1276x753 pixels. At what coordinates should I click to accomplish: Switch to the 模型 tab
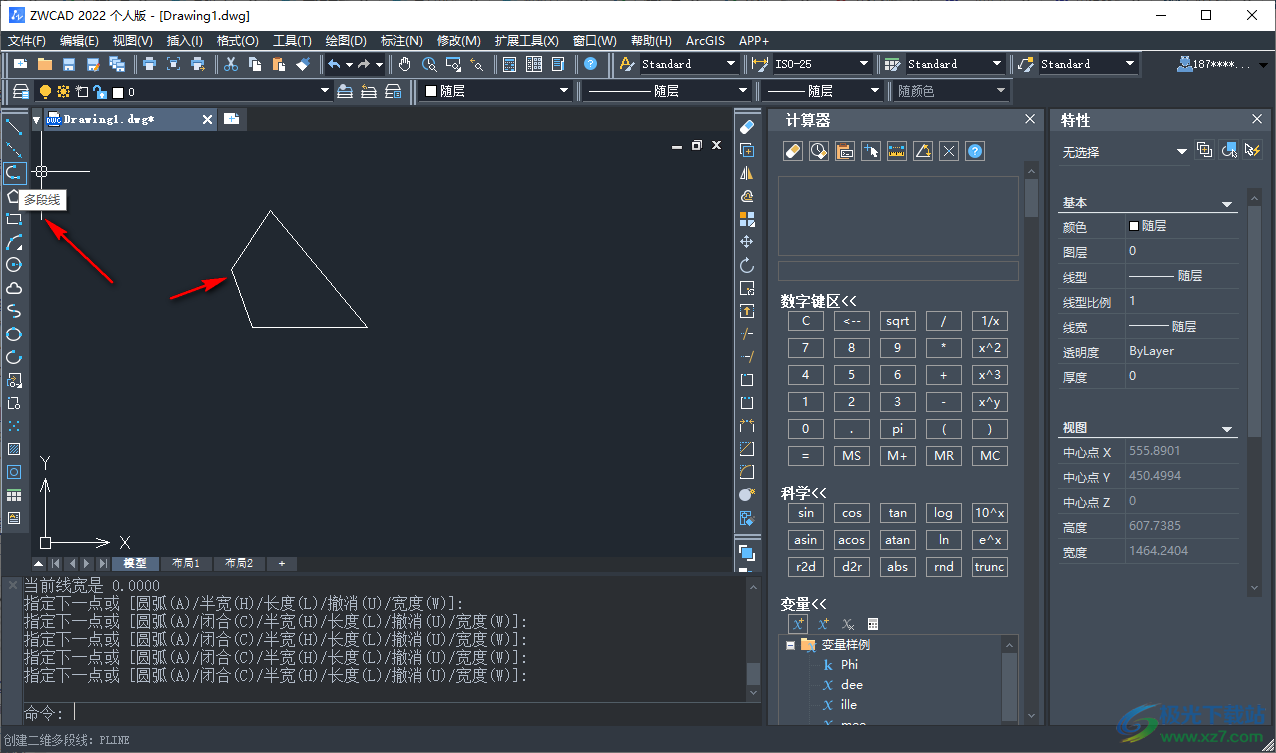(135, 564)
